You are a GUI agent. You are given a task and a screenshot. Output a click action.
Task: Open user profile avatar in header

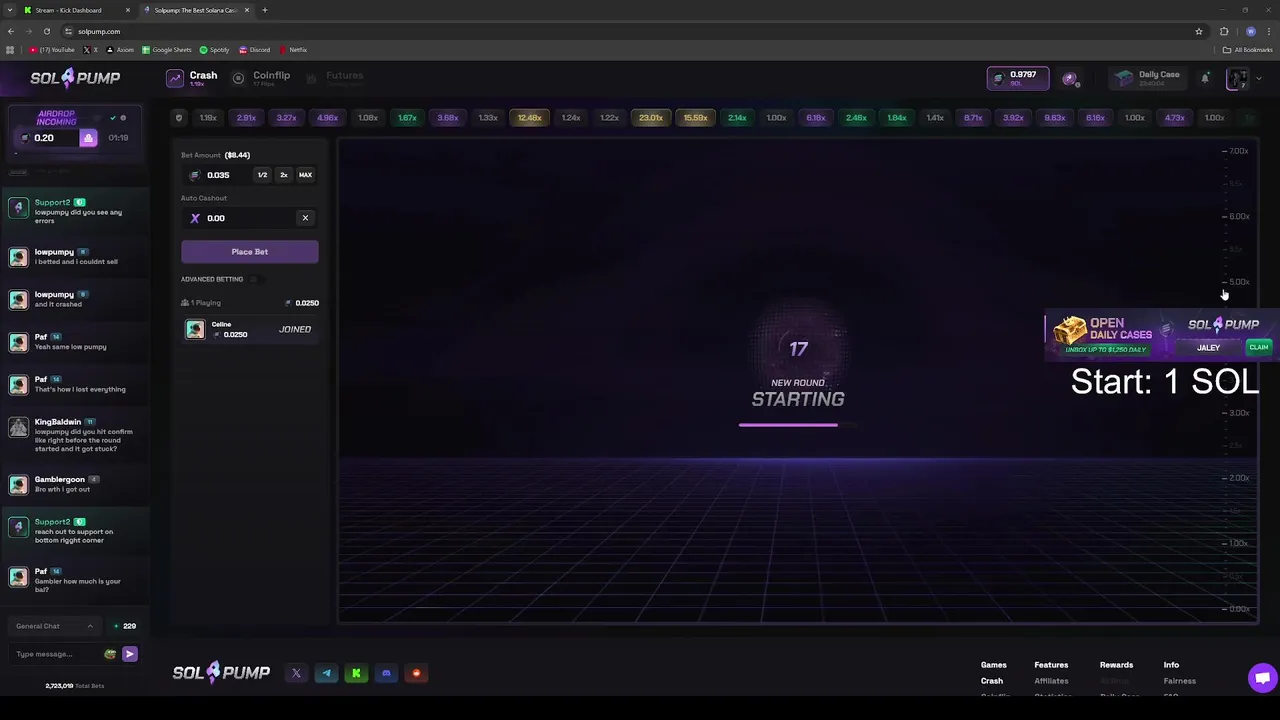click(x=1237, y=78)
